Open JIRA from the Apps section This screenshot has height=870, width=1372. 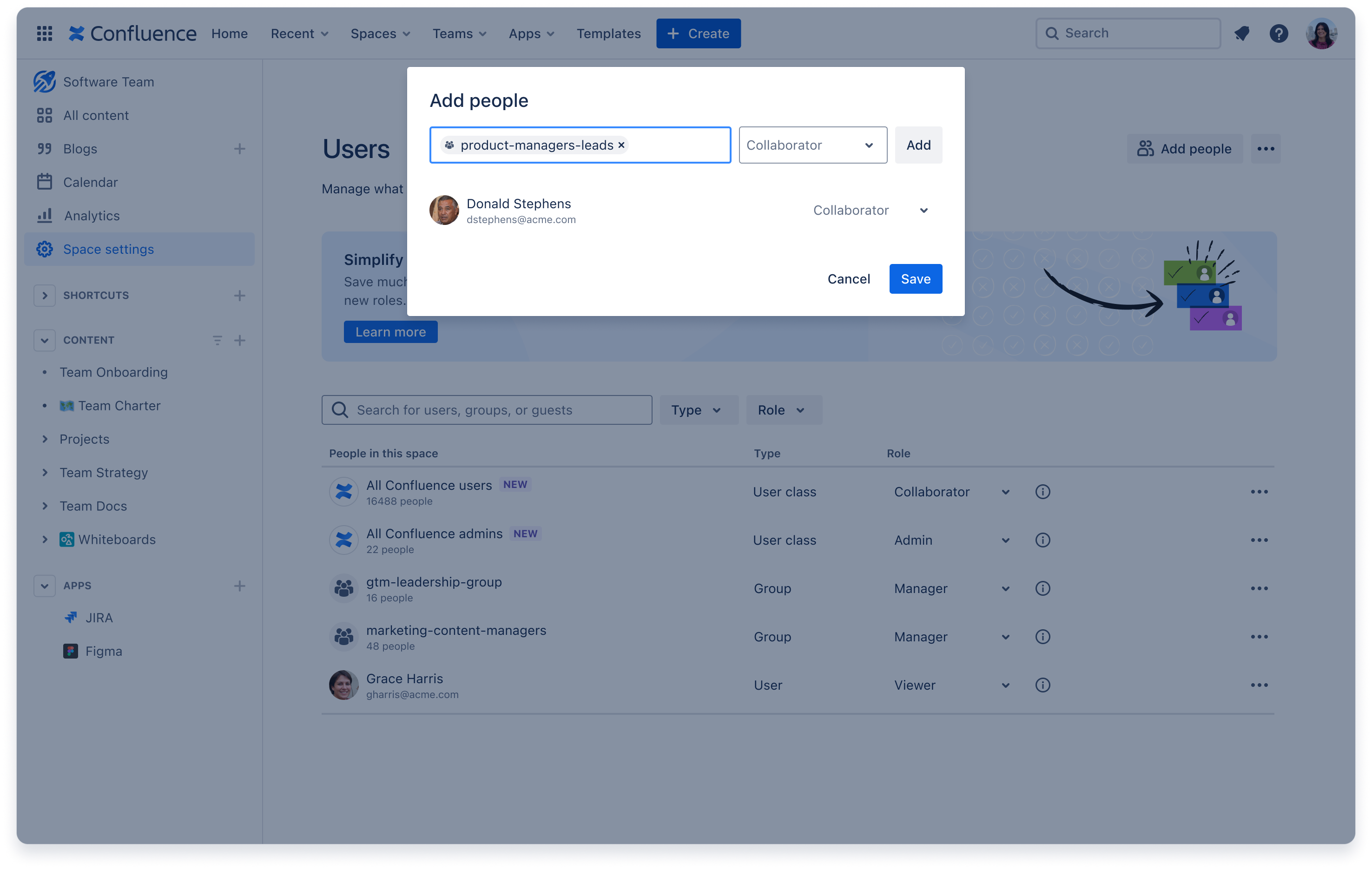coord(100,617)
